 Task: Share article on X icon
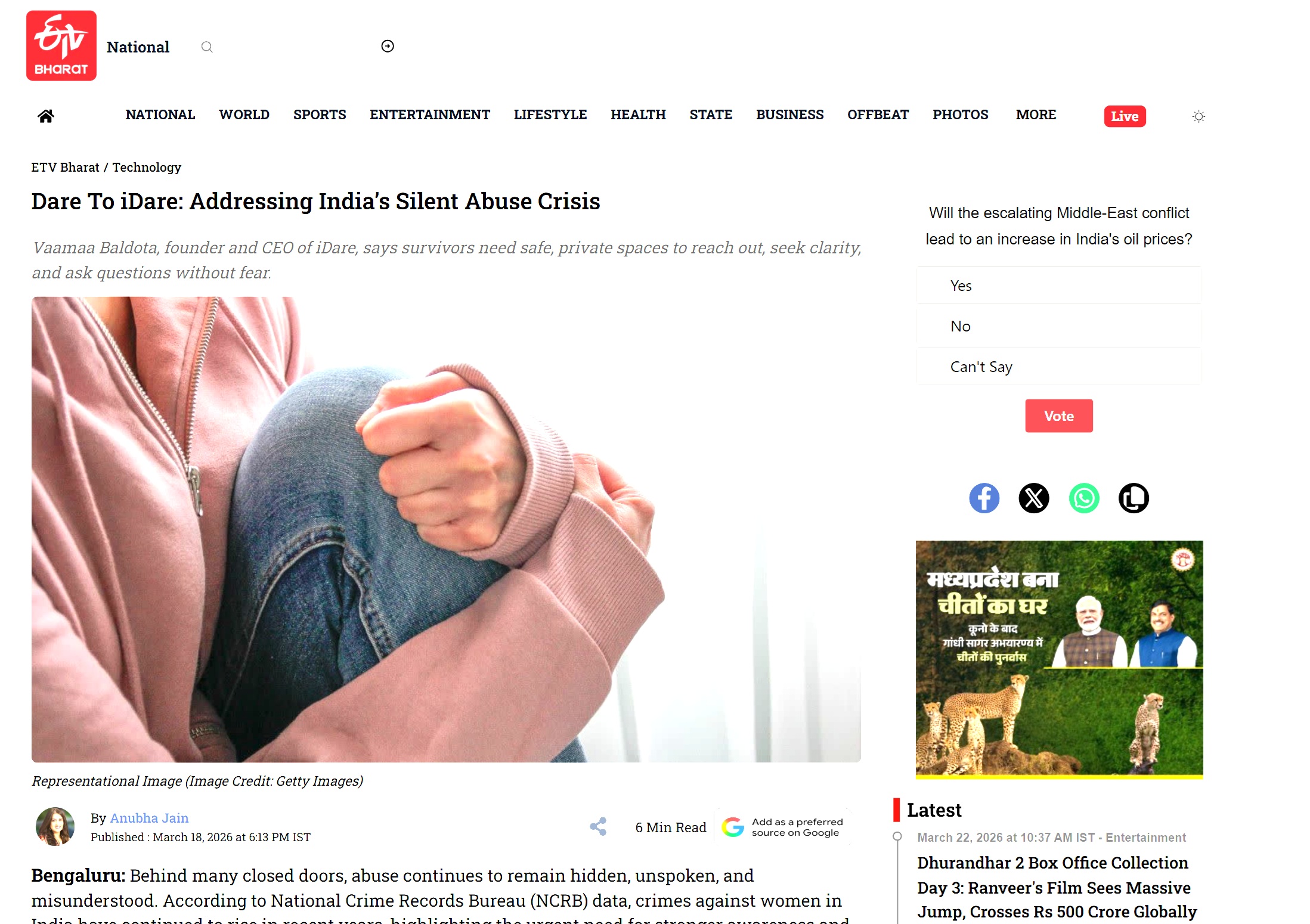click(1034, 498)
